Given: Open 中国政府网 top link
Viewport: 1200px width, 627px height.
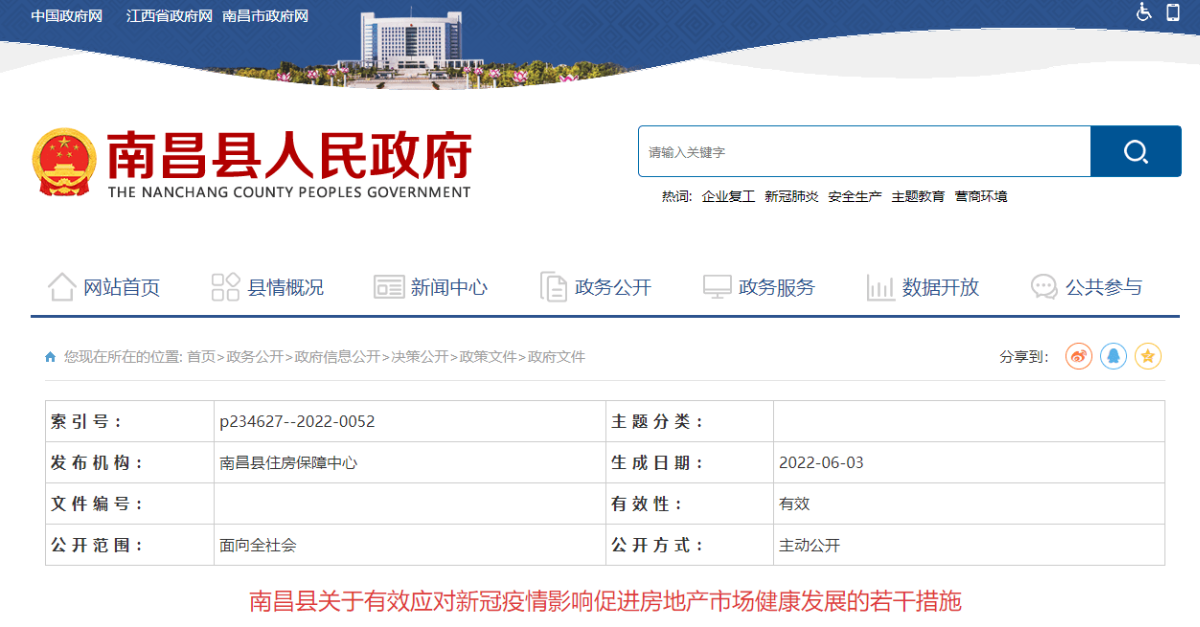Looking at the screenshot, I should 67,16.
